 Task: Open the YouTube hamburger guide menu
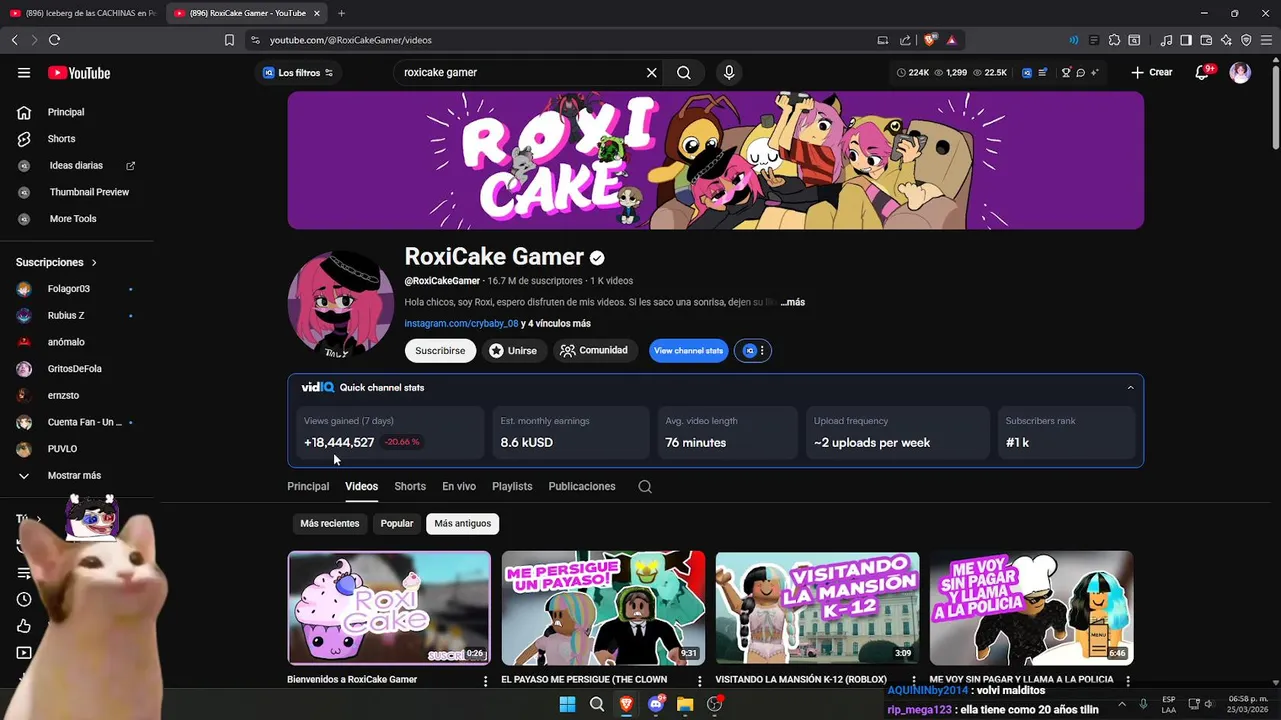24,73
